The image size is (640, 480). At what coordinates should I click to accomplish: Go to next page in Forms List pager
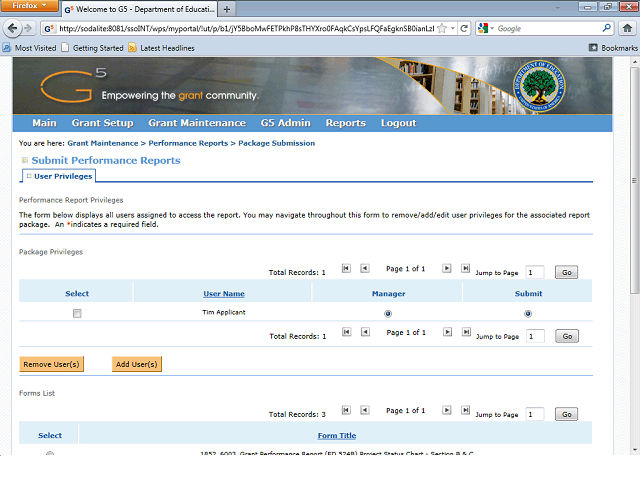click(447, 410)
